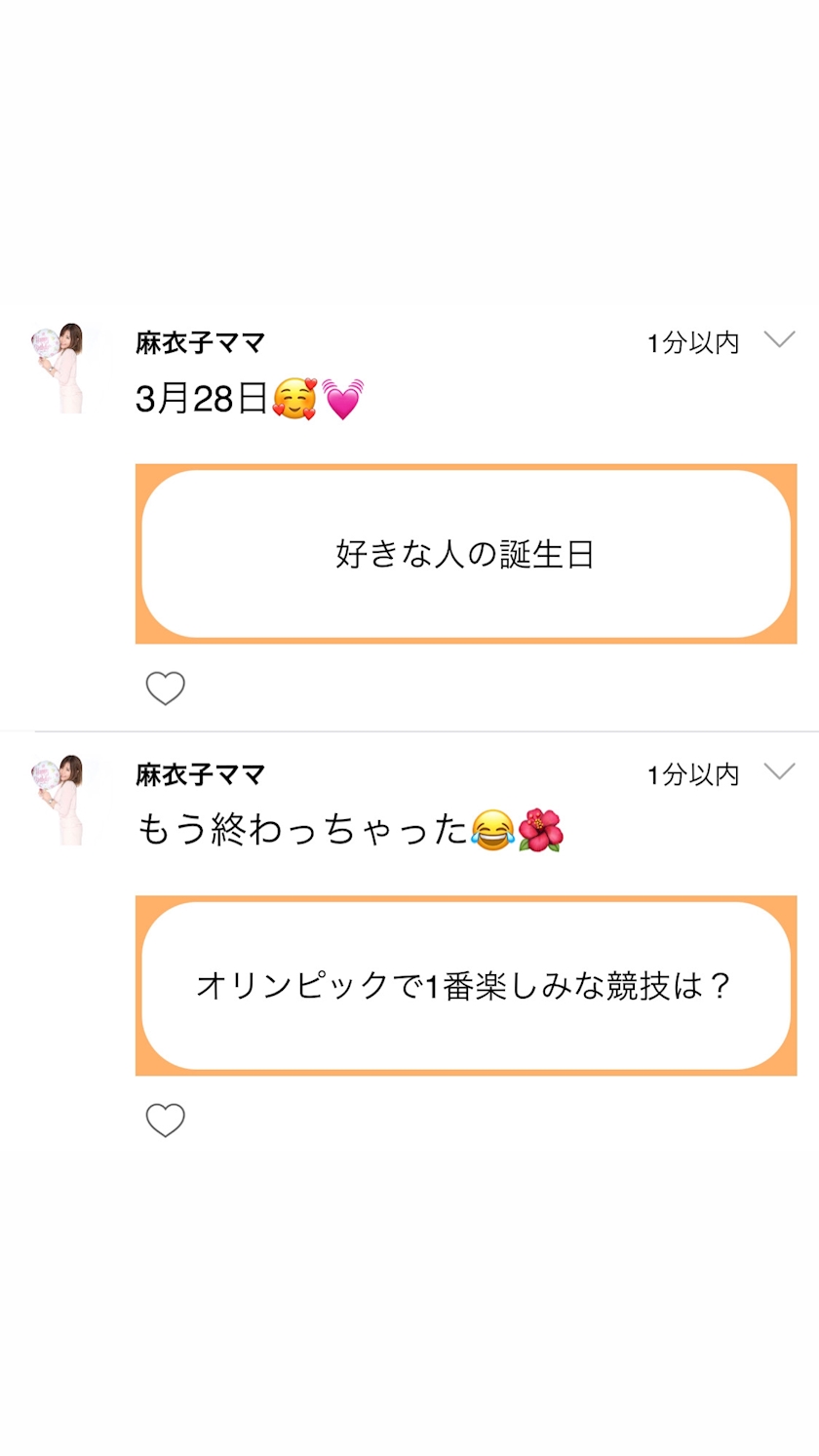Click 1分以内 timestamp on the Olympics post

pyautogui.click(x=693, y=774)
